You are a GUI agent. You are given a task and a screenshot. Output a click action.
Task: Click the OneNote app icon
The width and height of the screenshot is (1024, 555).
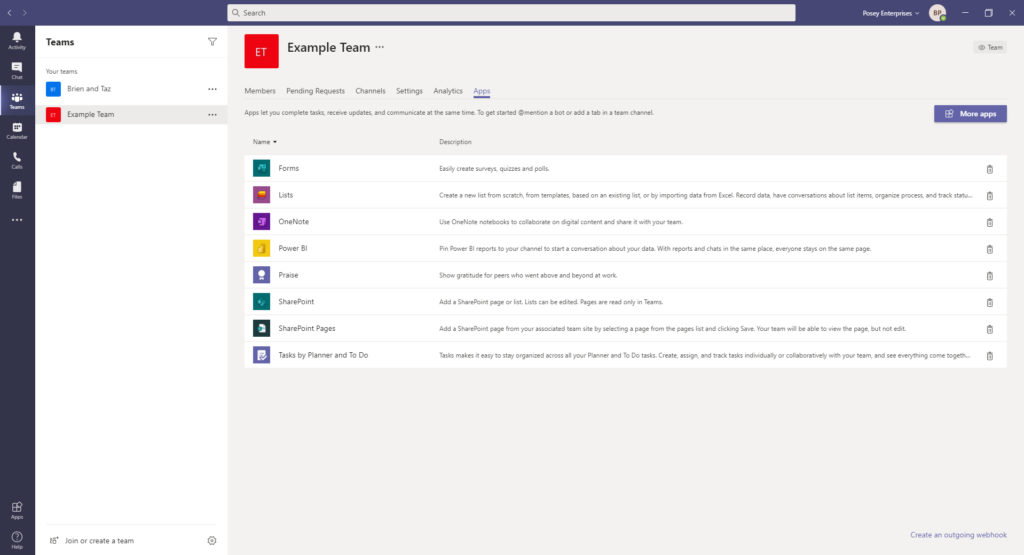coord(261,221)
